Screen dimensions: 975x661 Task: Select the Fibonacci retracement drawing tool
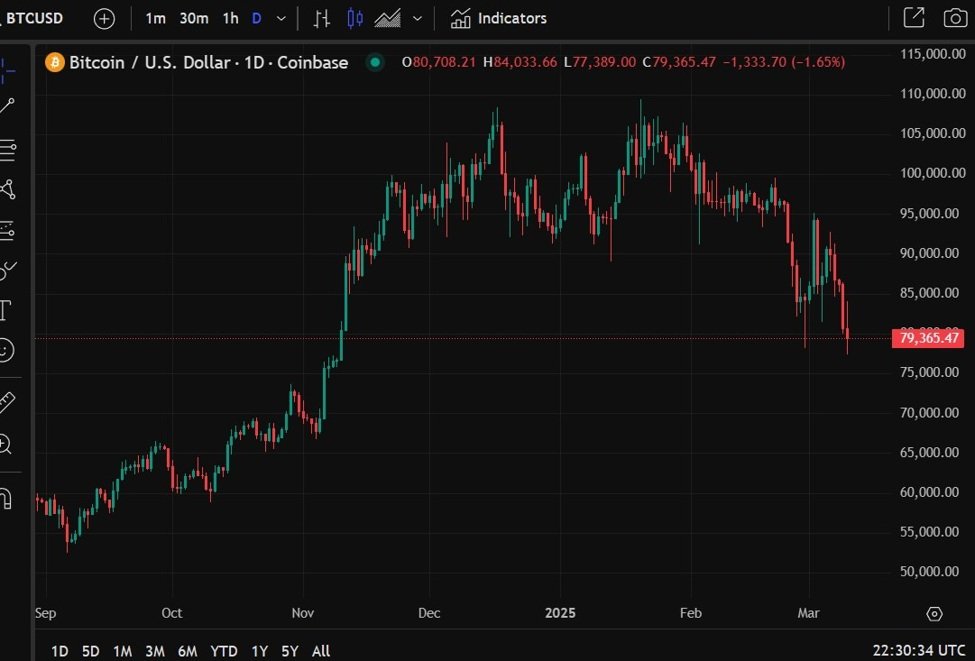tap(7, 150)
